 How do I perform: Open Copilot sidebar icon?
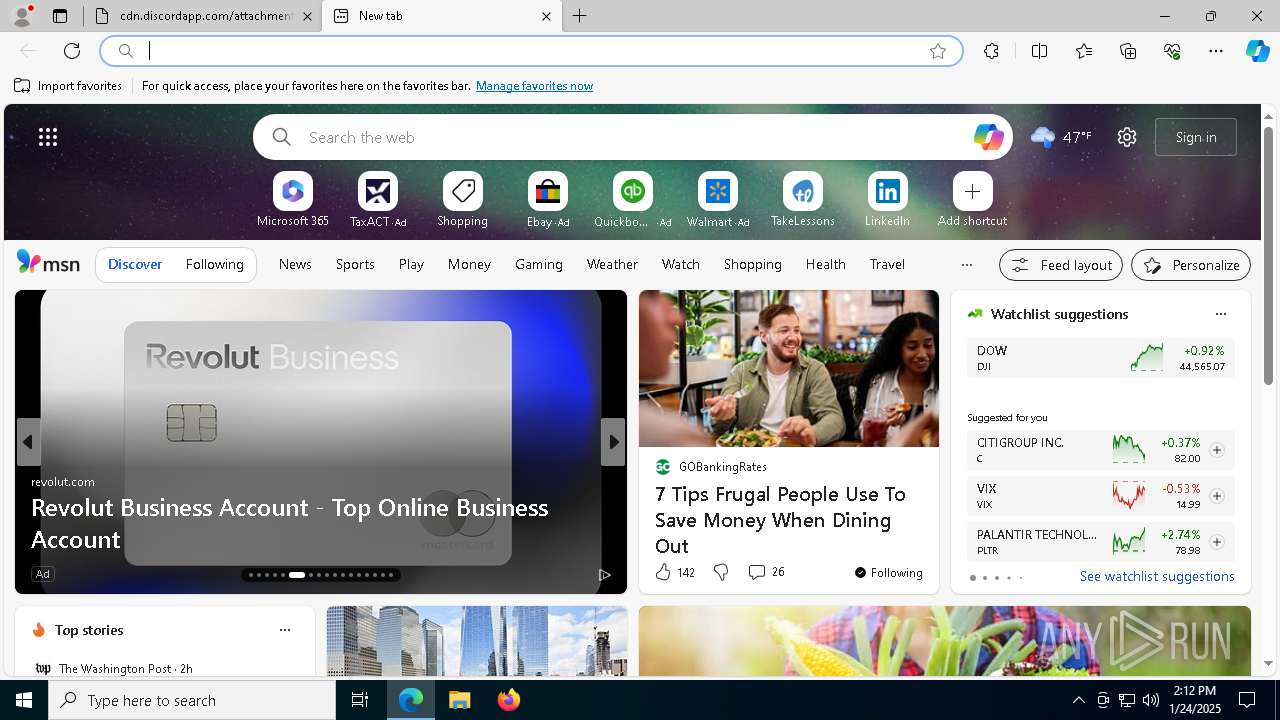click(1258, 51)
